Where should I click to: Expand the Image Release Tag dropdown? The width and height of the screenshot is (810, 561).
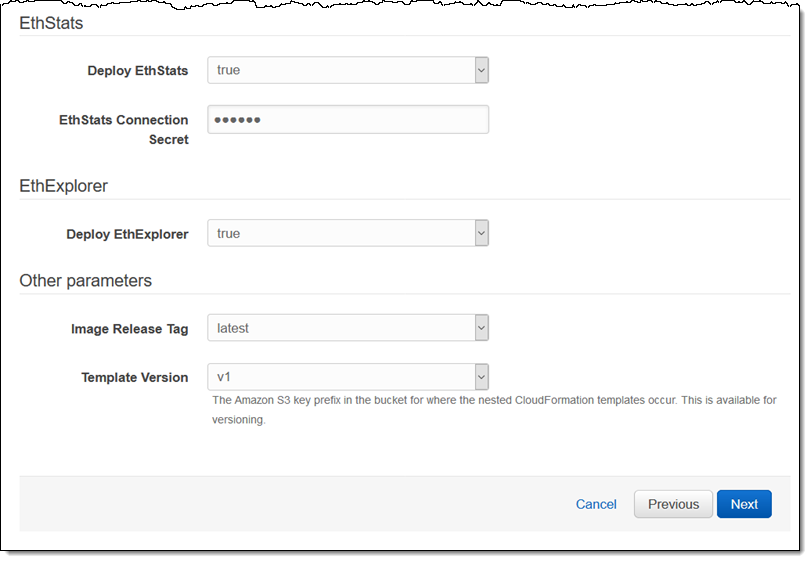(x=346, y=328)
